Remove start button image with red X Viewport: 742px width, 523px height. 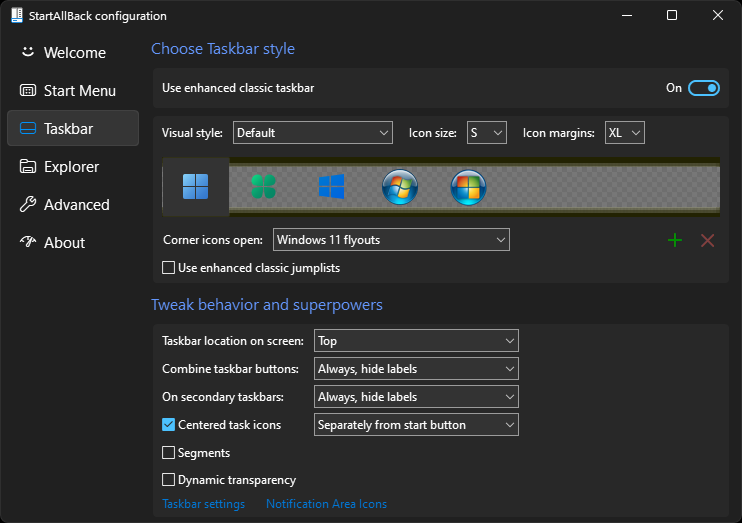pos(707,240)
